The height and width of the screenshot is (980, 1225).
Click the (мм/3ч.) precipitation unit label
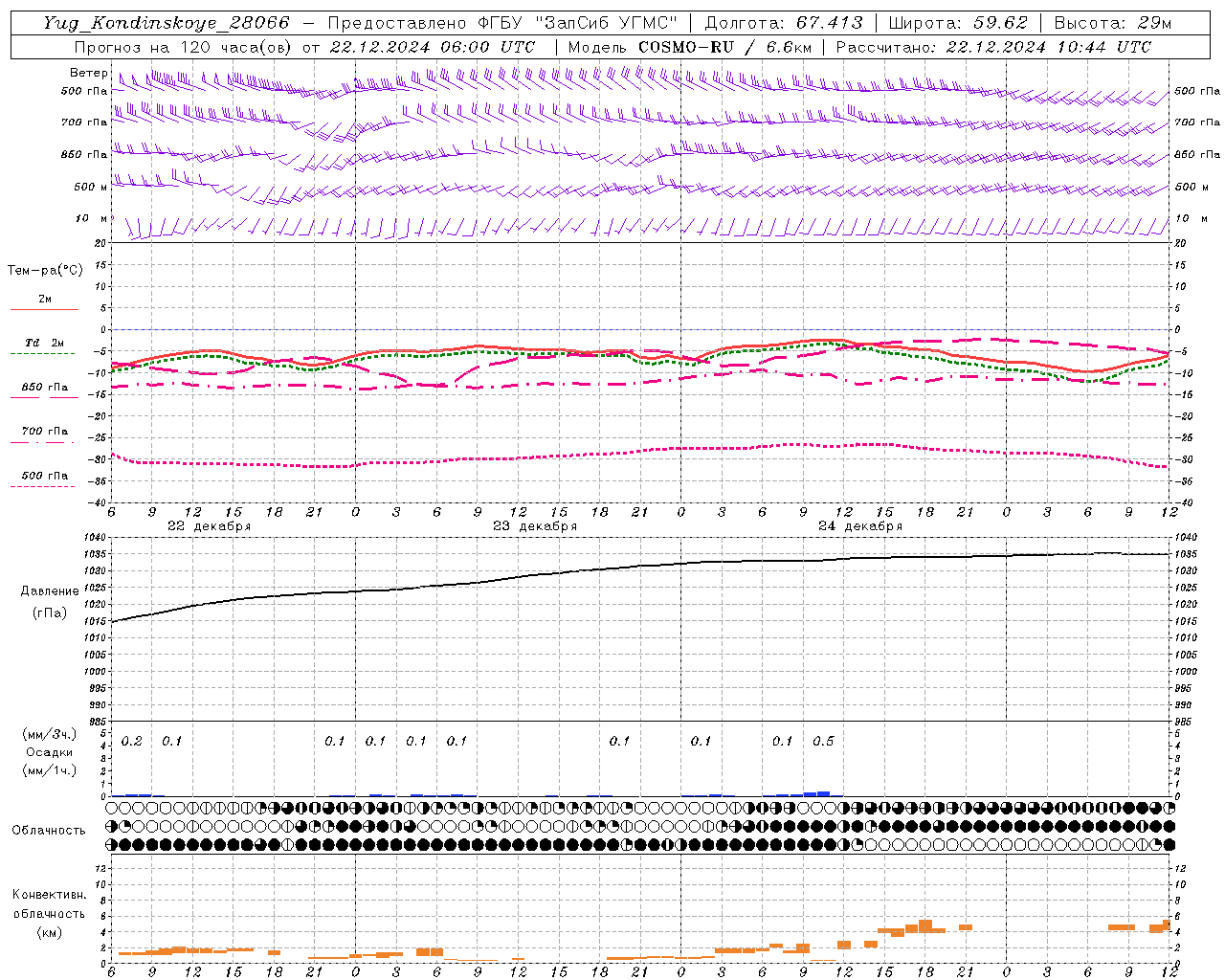click(x=50, y=734)
